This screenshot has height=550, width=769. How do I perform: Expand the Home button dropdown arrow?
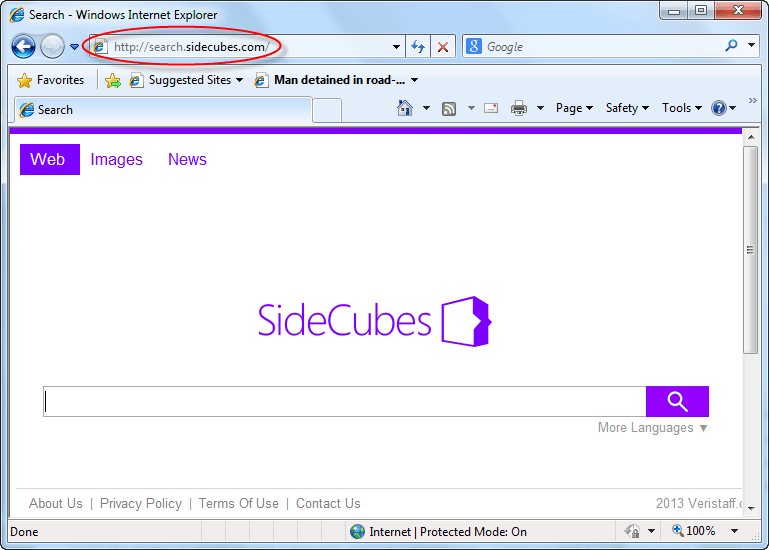(x=426, y=108)
